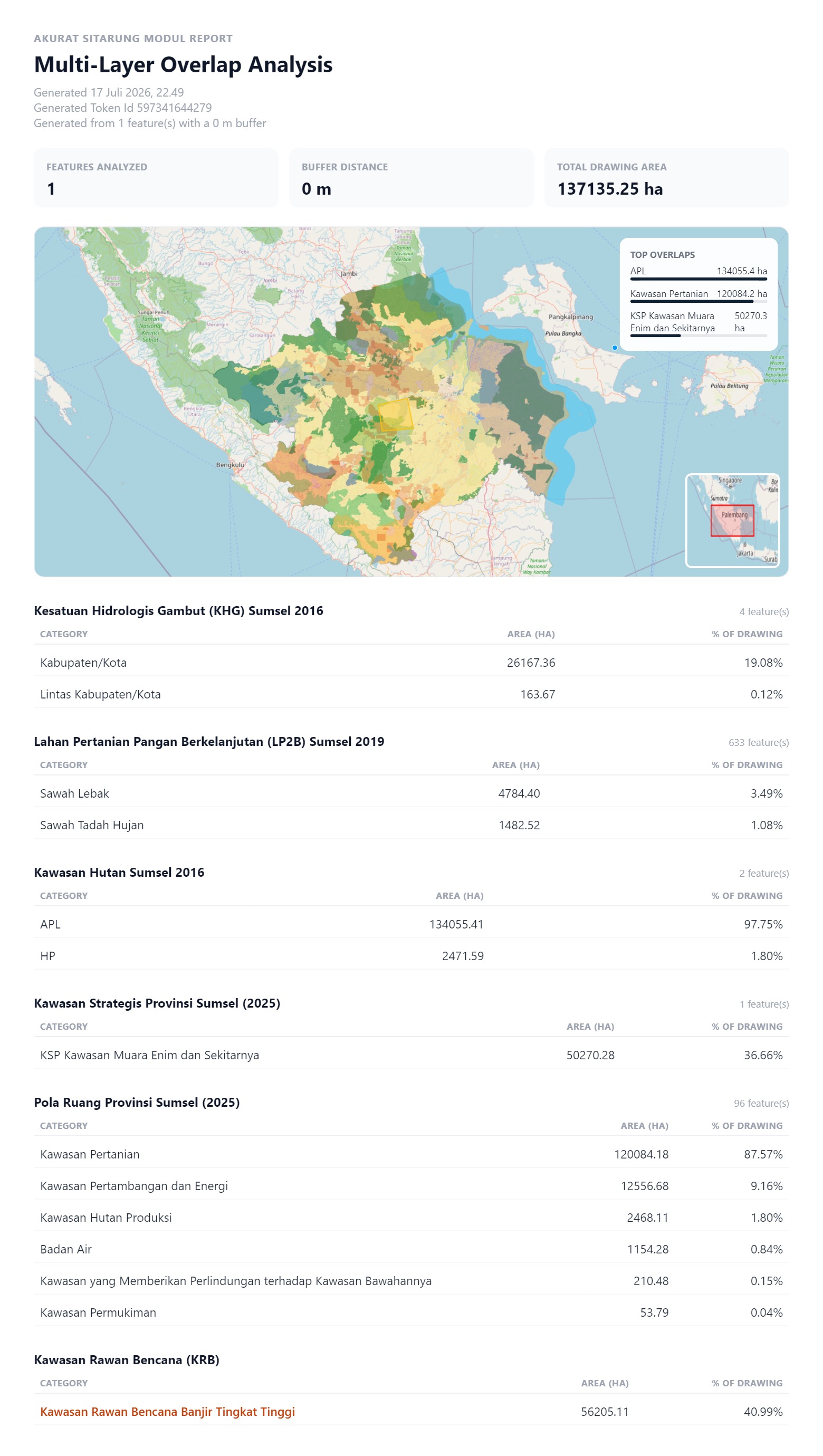Click the "Pangkalpinang" city label on the map
The height and width of the screenshot is (1456, 823).
click(x=570, y=317)
